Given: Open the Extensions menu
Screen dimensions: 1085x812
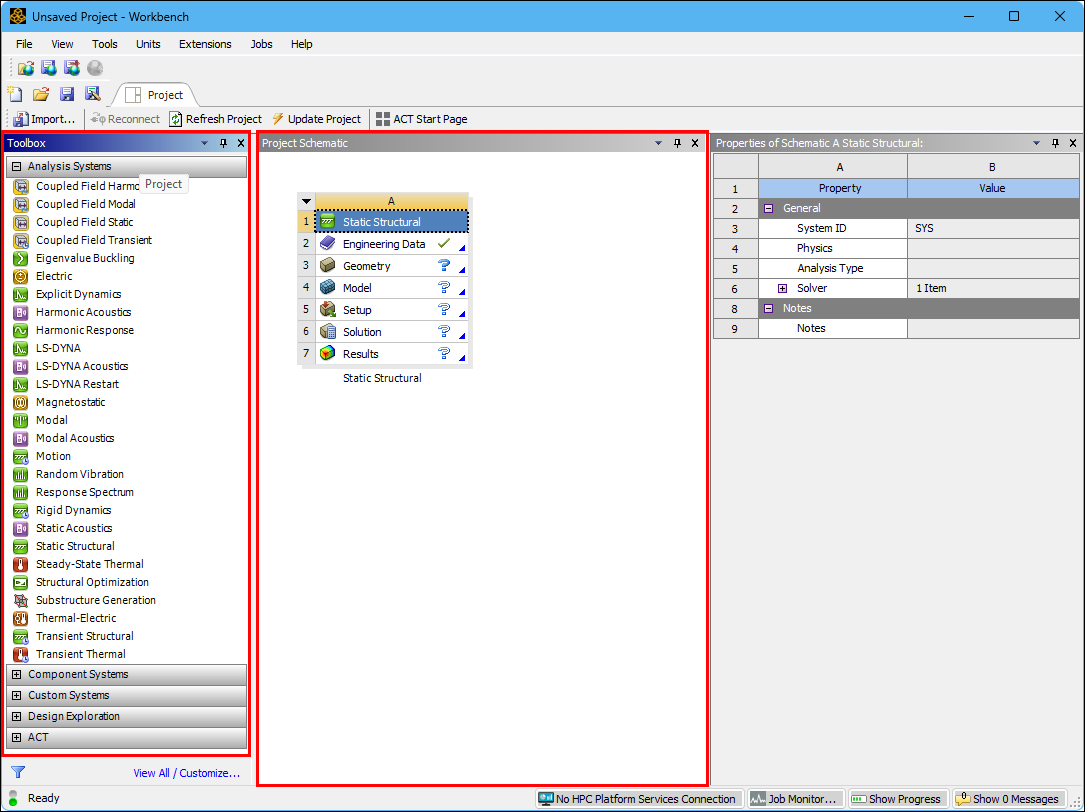Looking at the screenshot, I should (205, 44).
